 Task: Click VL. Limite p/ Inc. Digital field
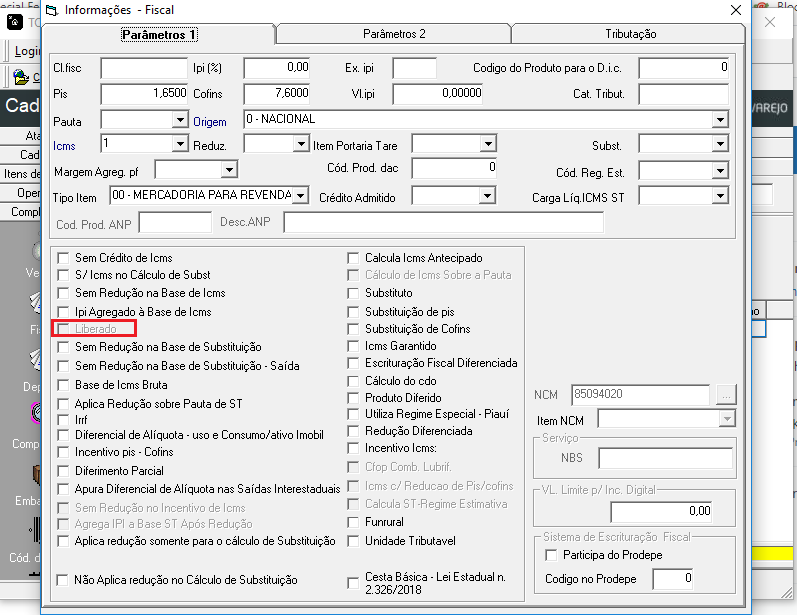[661, 512]
